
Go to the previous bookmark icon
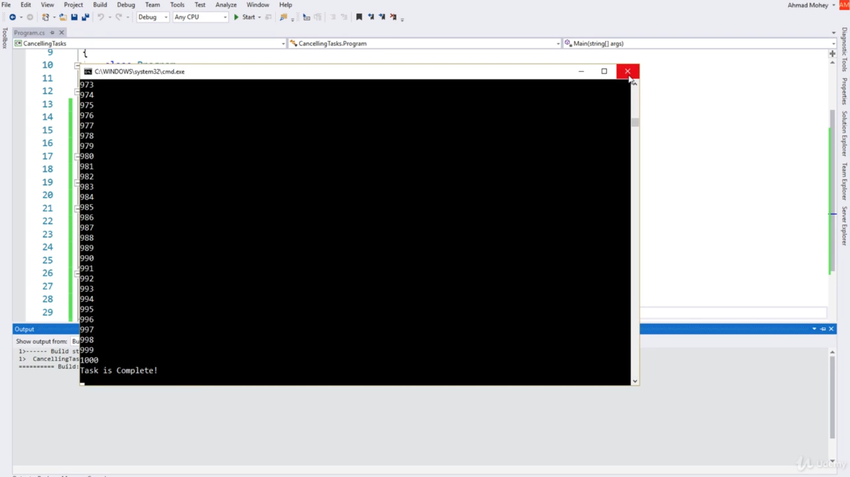pyautogui.click(x=371, y=17)
